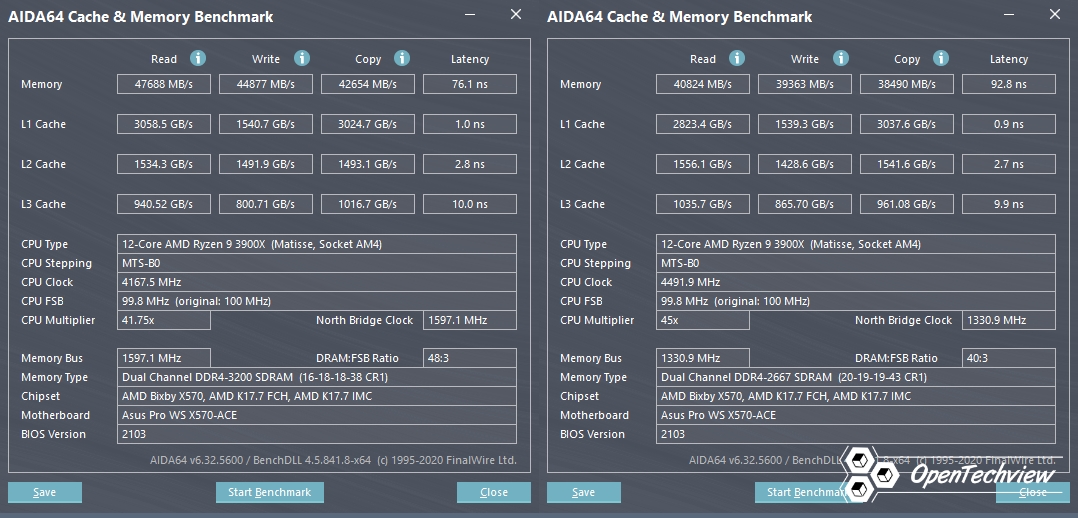Click the Write info icon in left window
The image size is (1078, 518).
pyautogui.click(x=302, y=58)
